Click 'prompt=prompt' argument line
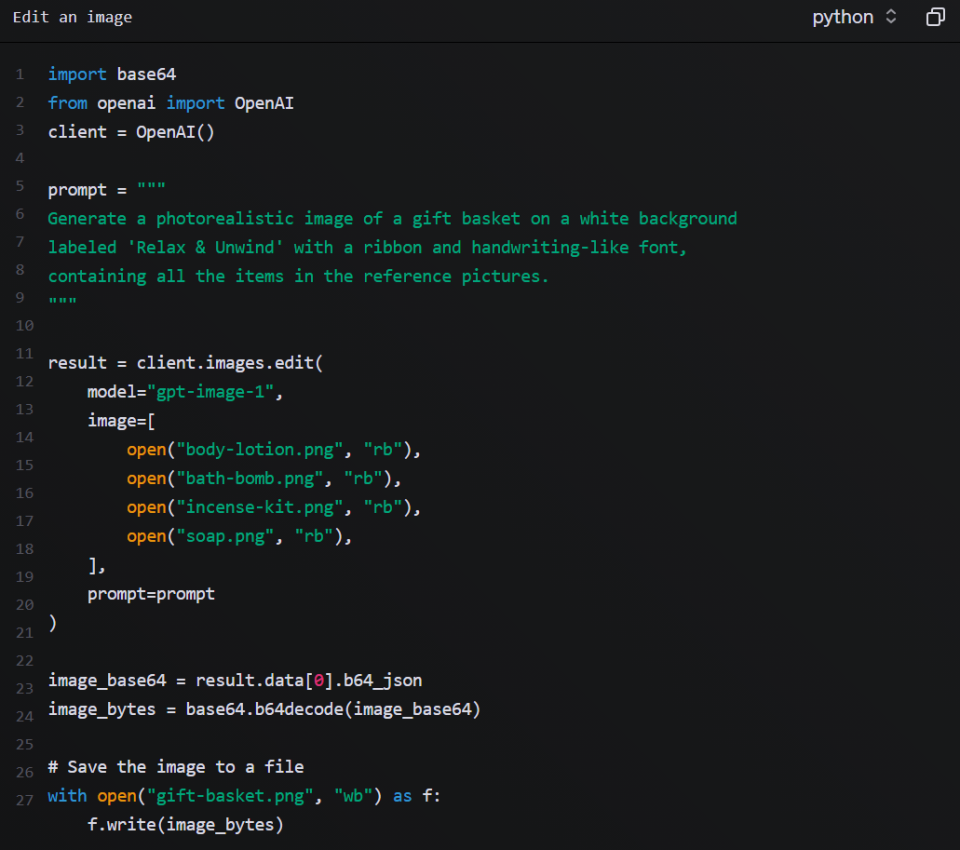This screenshot has width=960, height=850. [x=151, y=594]
